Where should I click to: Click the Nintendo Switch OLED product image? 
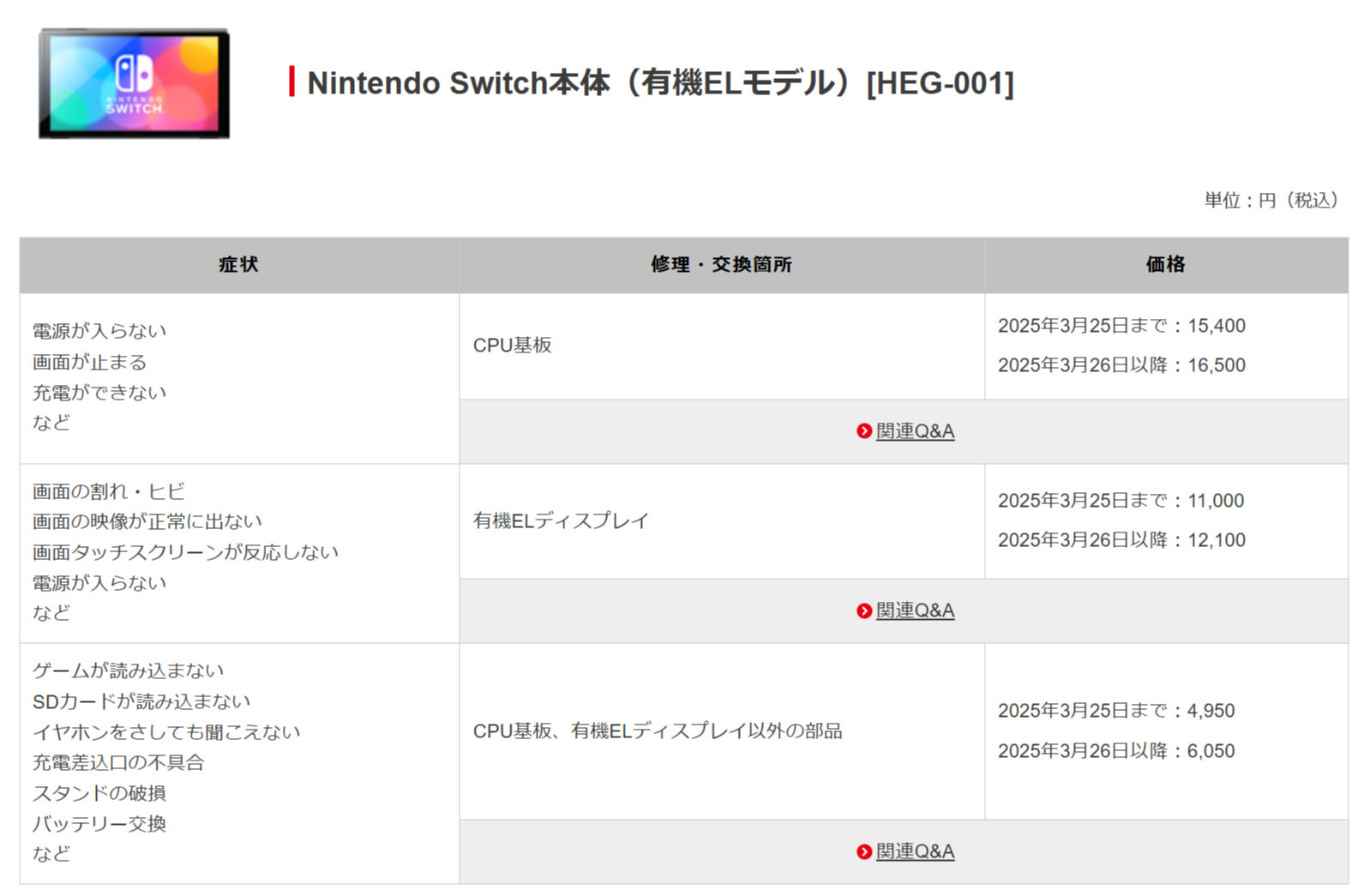coord(135,84)
